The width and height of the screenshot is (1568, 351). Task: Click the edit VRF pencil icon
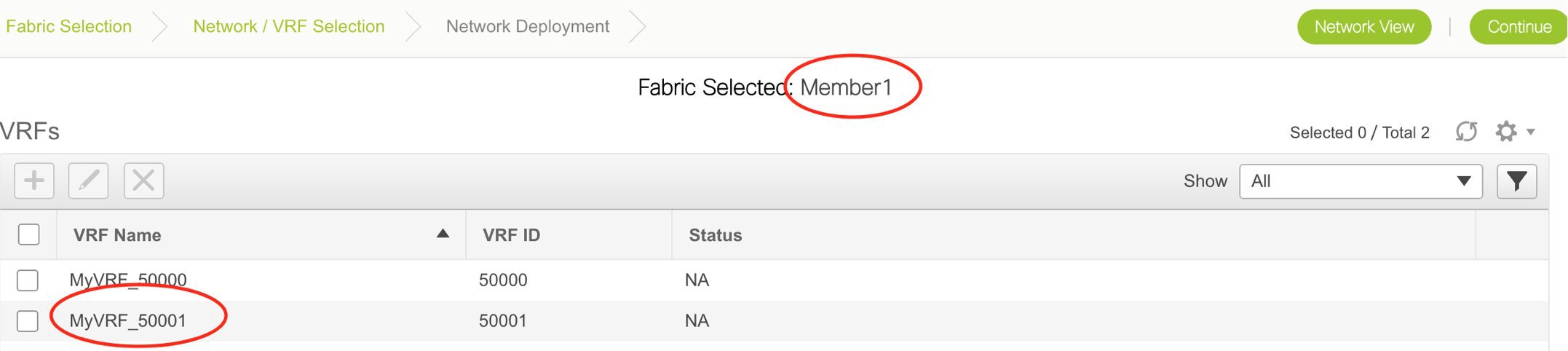click(88, 181)
